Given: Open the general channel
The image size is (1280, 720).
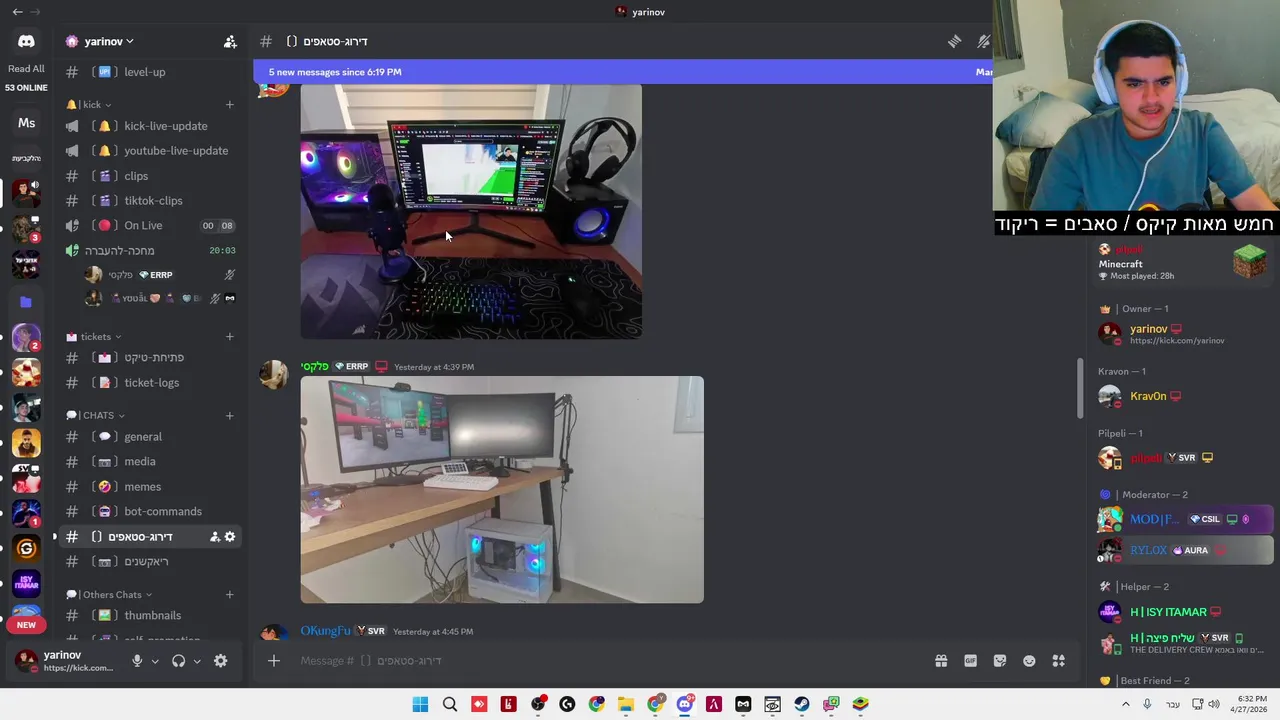Looking at the screenshot, I should 150,437.
